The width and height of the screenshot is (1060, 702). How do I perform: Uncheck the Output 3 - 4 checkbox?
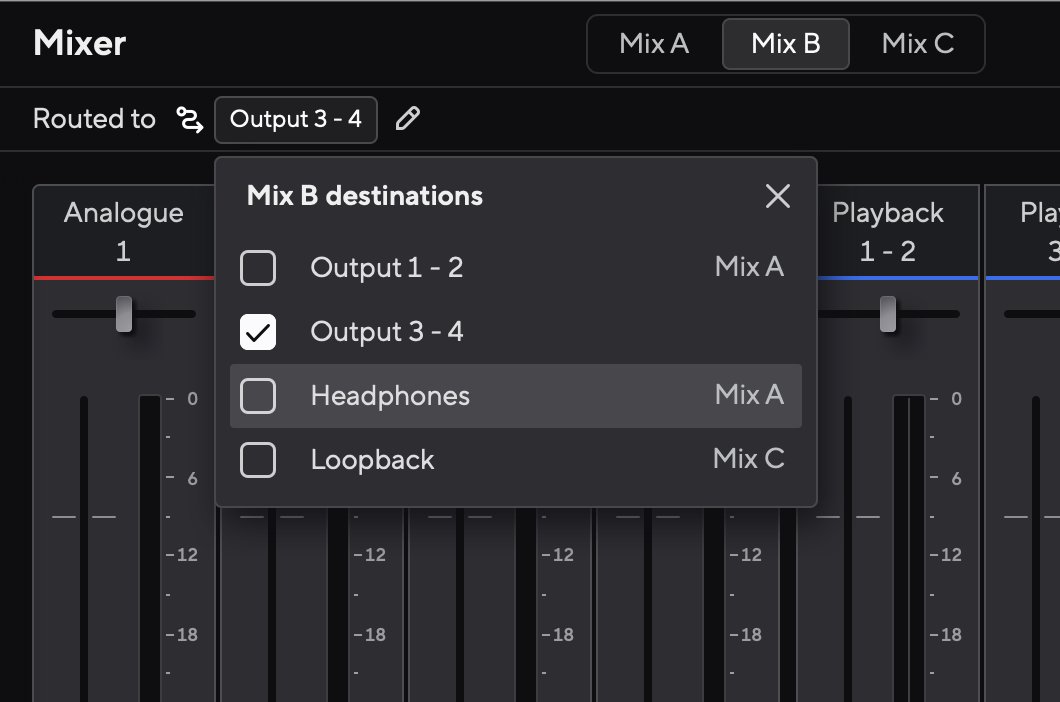[258, 332]
